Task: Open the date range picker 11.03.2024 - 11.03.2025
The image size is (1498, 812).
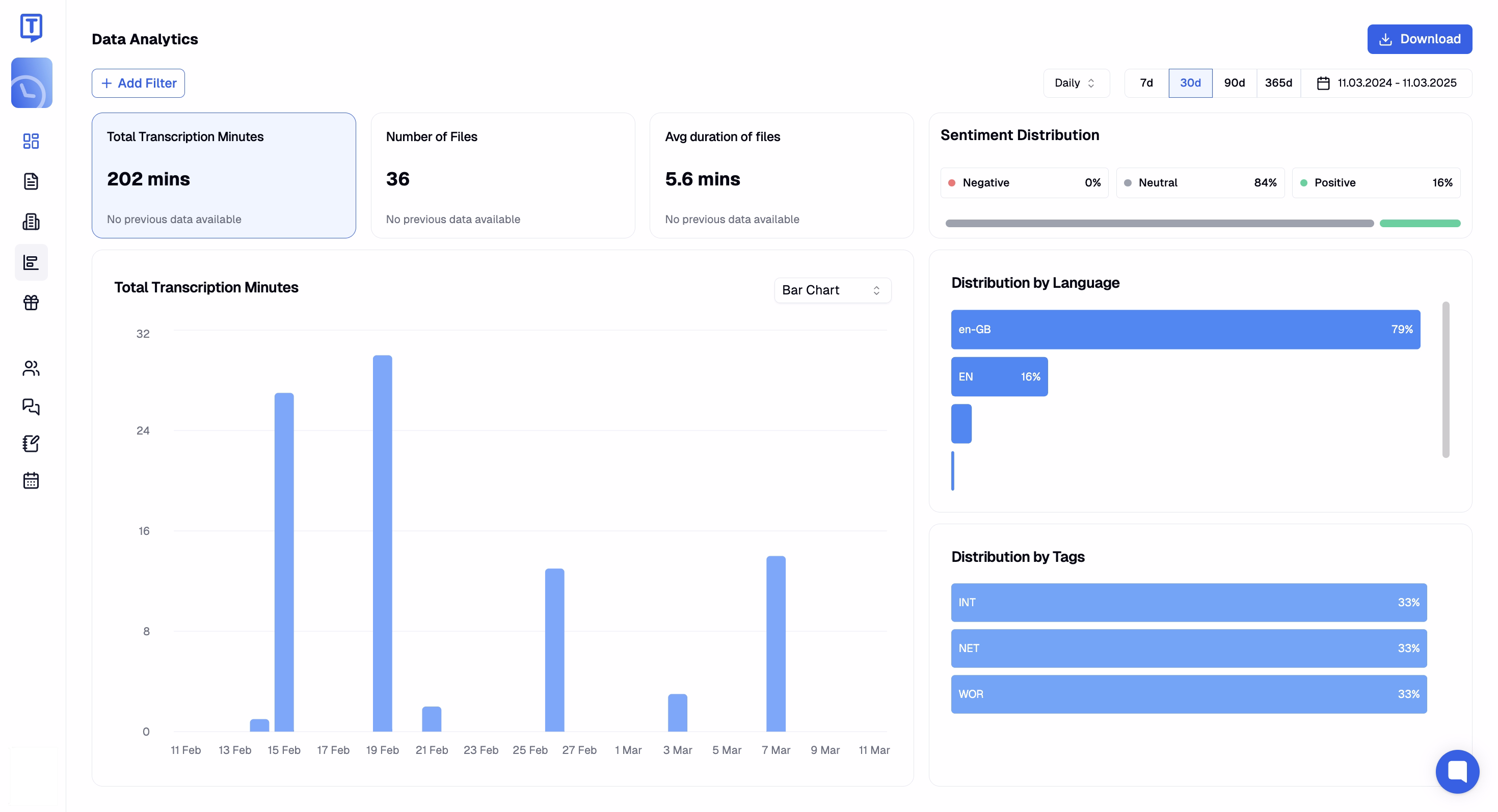Action: point(1386,83)
